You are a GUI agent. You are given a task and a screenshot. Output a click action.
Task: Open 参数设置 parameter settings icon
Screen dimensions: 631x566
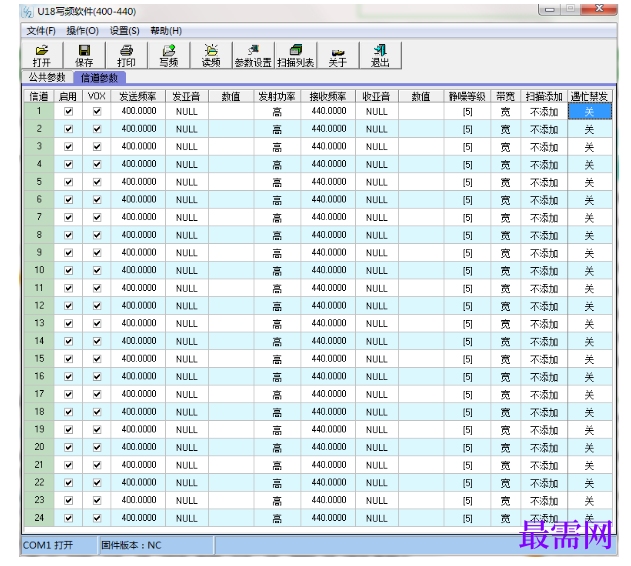pyautogui.click(x=253, y=56)
